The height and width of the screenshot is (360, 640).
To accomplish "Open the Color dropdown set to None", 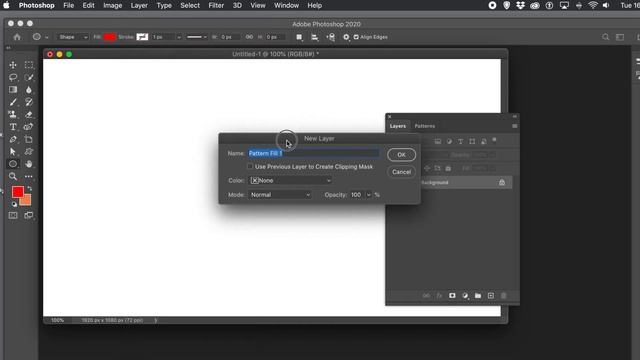I will (290, 180).
